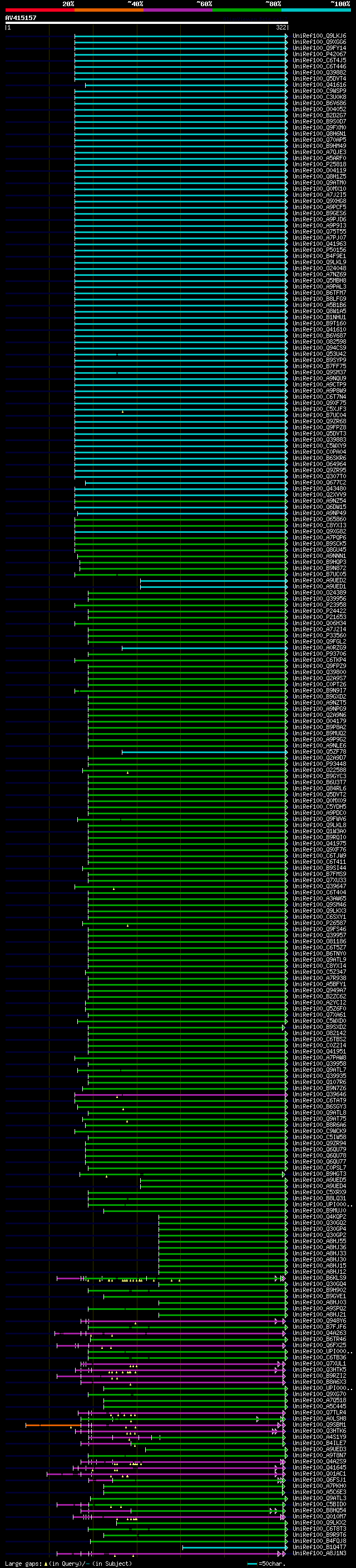Select hit label UniRef100_A7QJE3
The width and height of the screenshot is (356, 1568).
(x=319, y=151)
